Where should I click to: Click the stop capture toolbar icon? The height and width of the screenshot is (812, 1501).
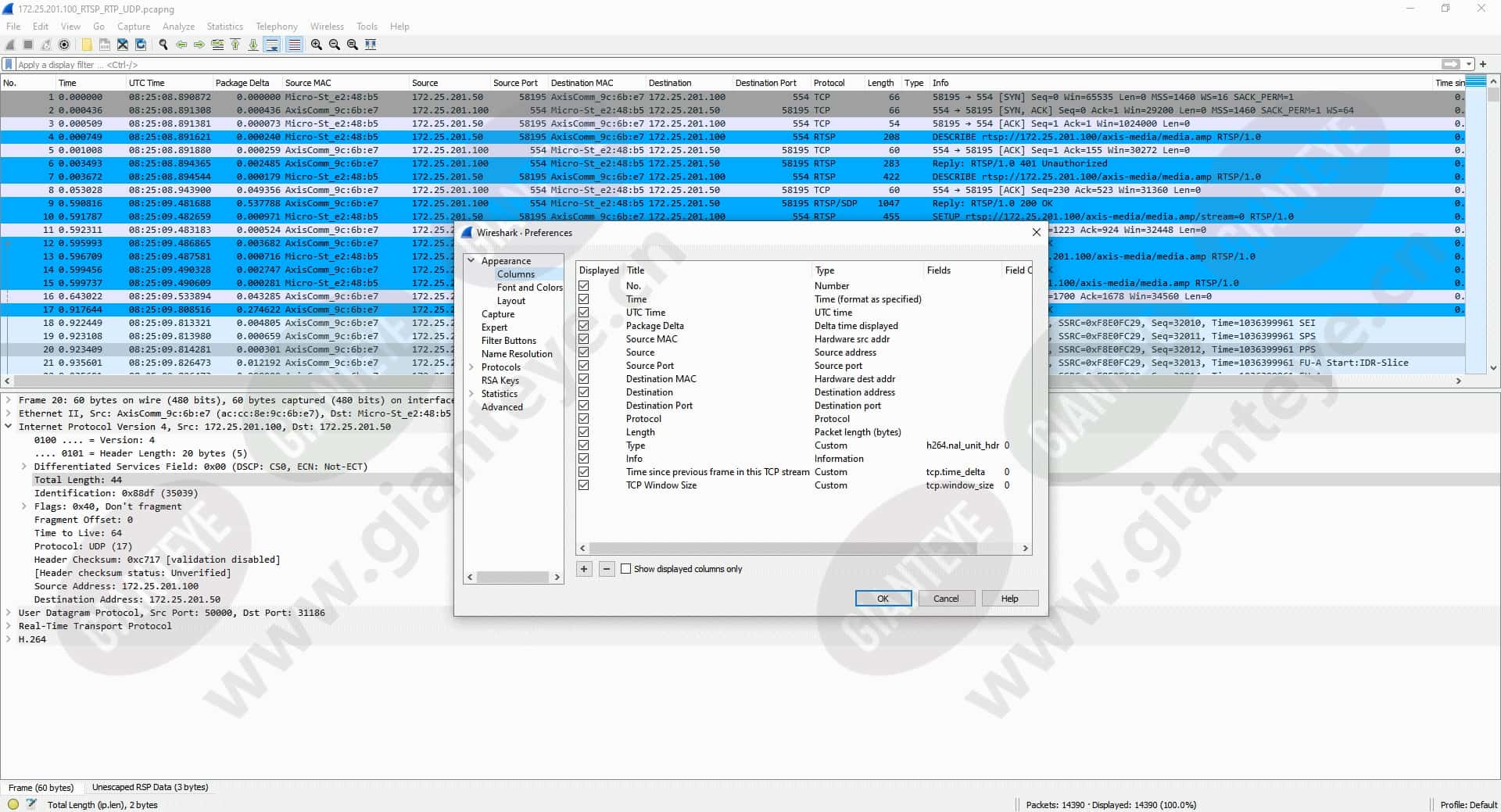click(x=28, y=45)
